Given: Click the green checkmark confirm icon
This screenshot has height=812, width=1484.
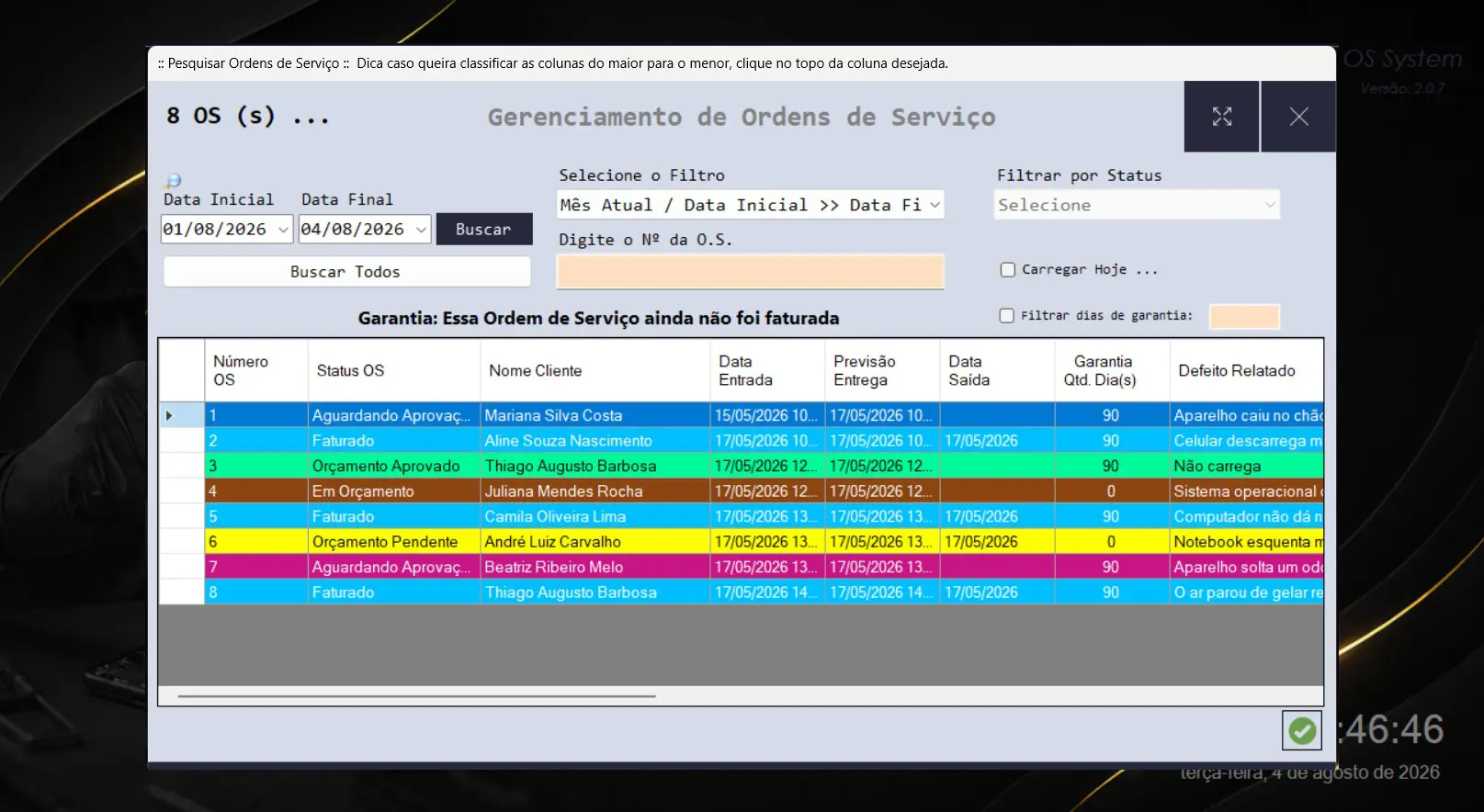Looking at the screenshot, I should point(1301,731).
